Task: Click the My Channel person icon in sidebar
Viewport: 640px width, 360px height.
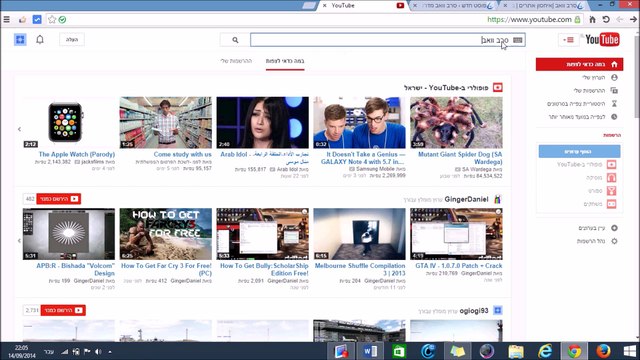Action: [x=614, y=77]
